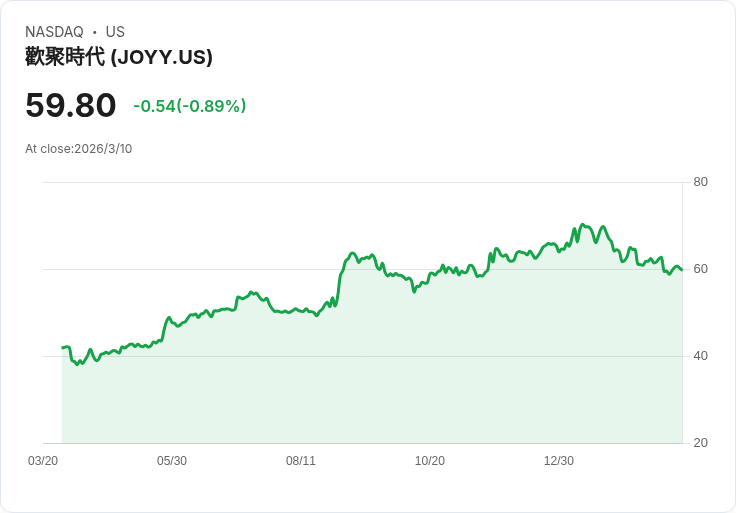The image size is (736, 513).
Task: Click the 40 y-axis price label
Action: (700, 356)
